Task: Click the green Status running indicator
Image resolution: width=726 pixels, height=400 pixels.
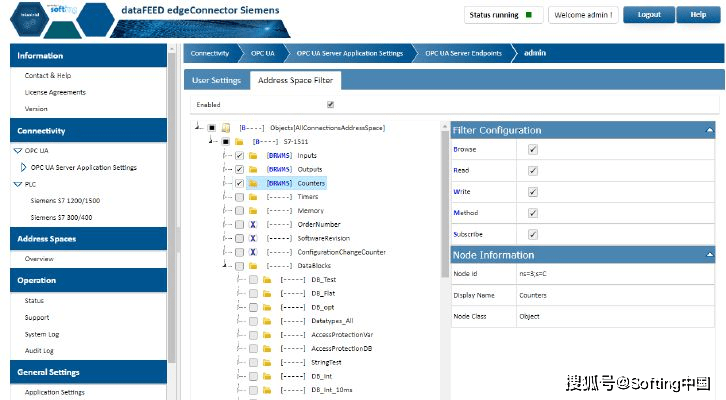Action: [x=528, y=15]
